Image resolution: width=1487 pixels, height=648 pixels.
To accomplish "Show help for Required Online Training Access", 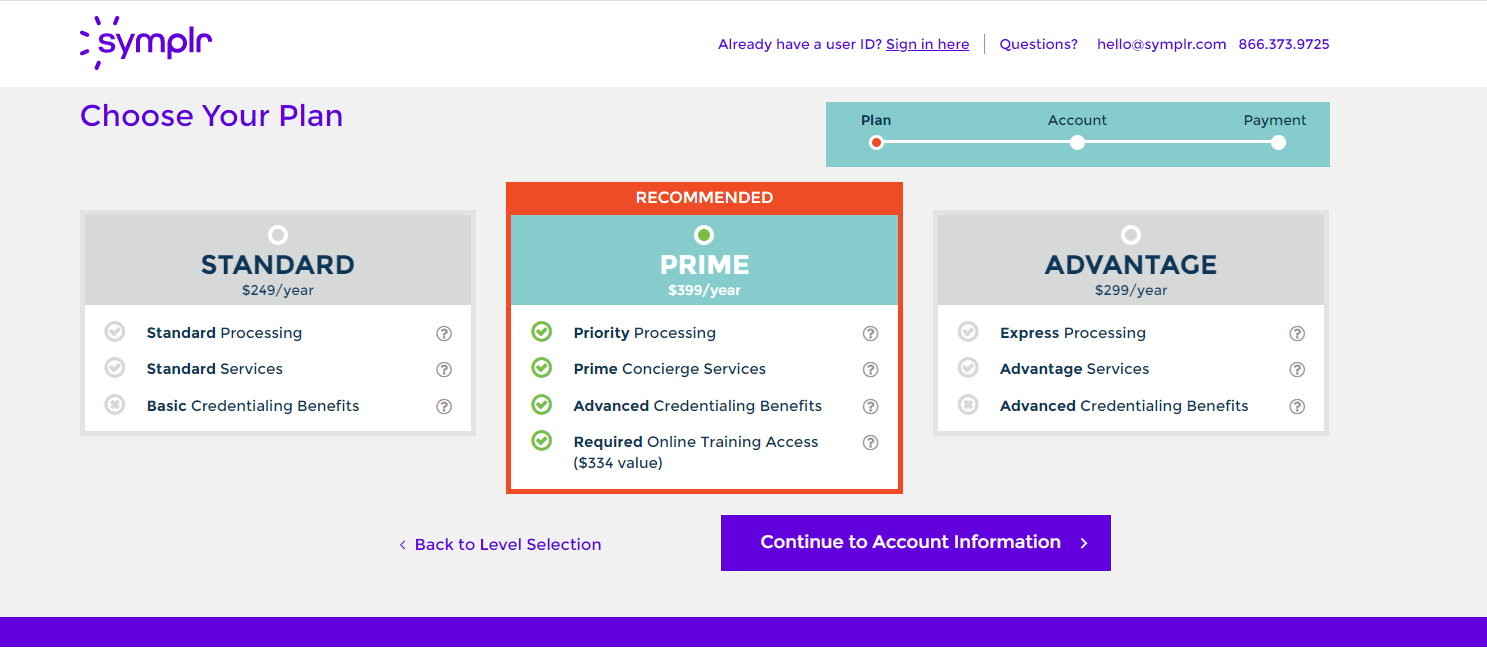I will [870, 443].
